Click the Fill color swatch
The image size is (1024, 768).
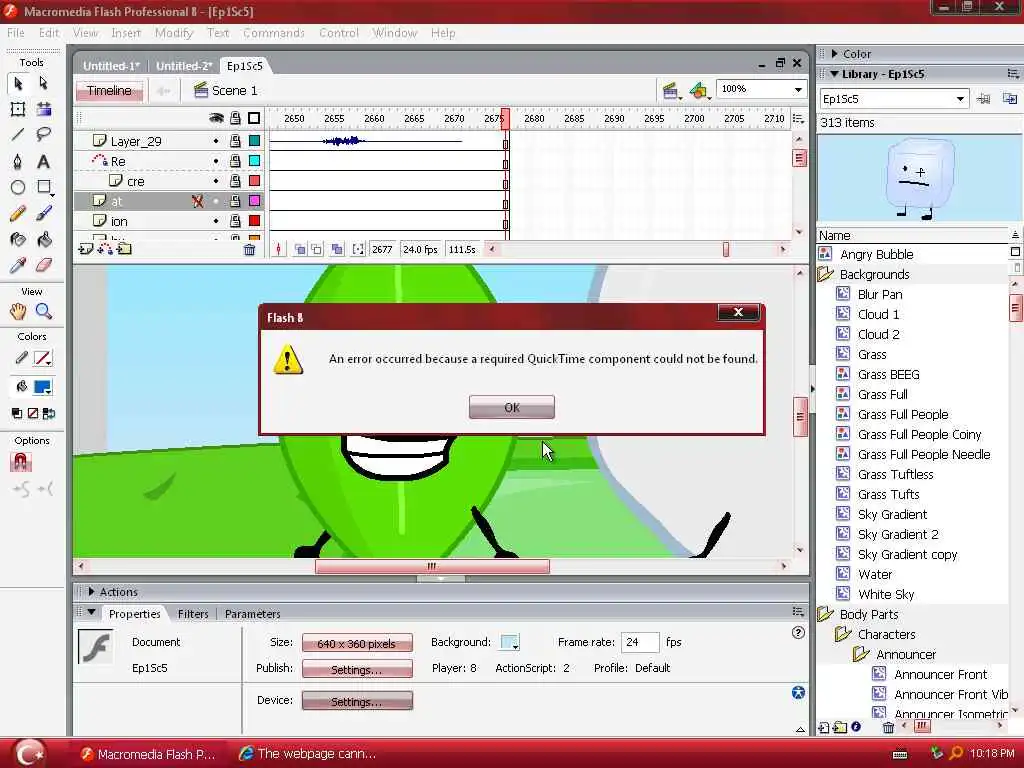43,387
